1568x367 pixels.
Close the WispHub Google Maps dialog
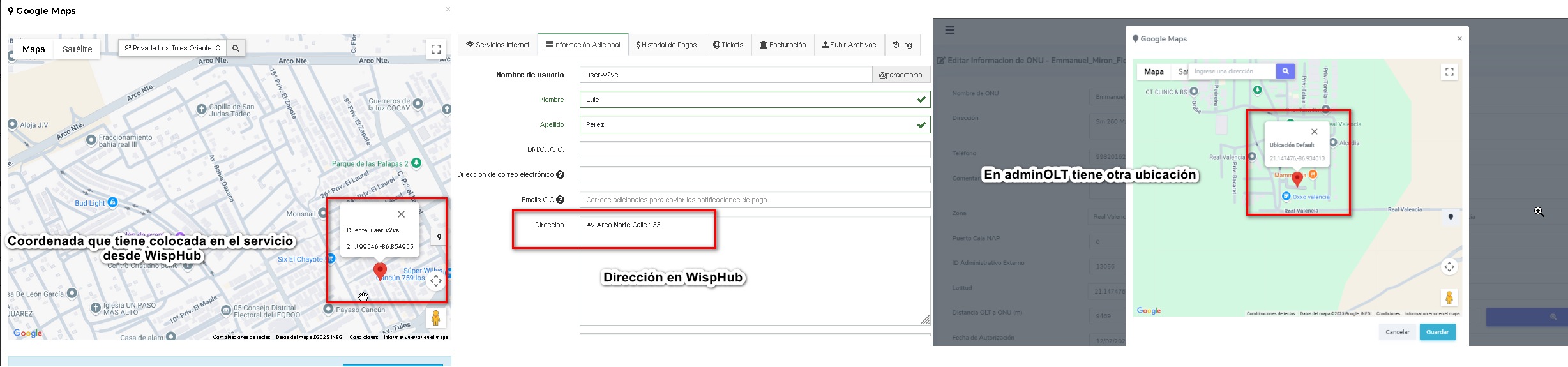(448, 9)
